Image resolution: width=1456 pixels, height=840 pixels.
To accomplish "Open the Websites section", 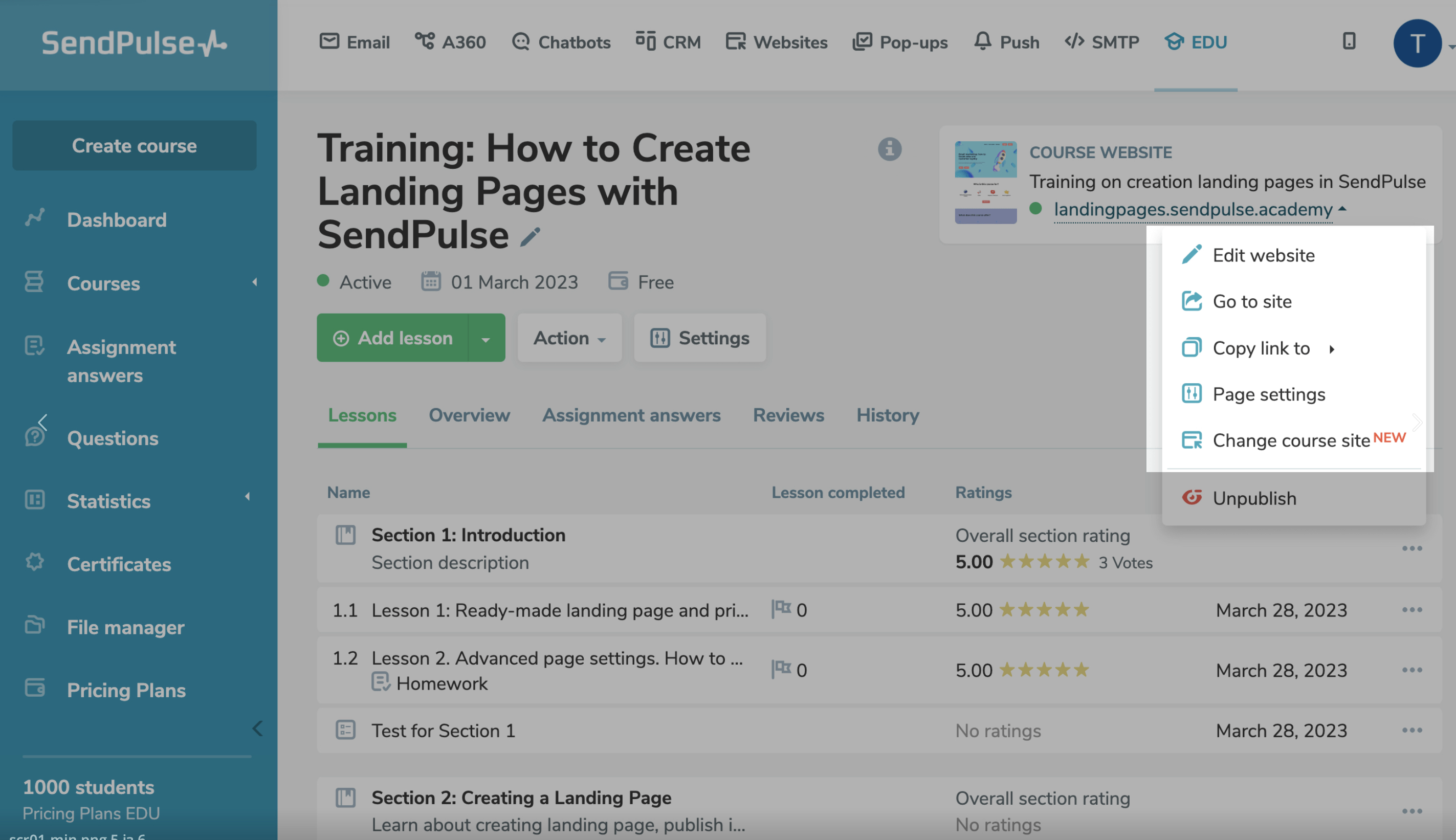I will click(777, 42).
